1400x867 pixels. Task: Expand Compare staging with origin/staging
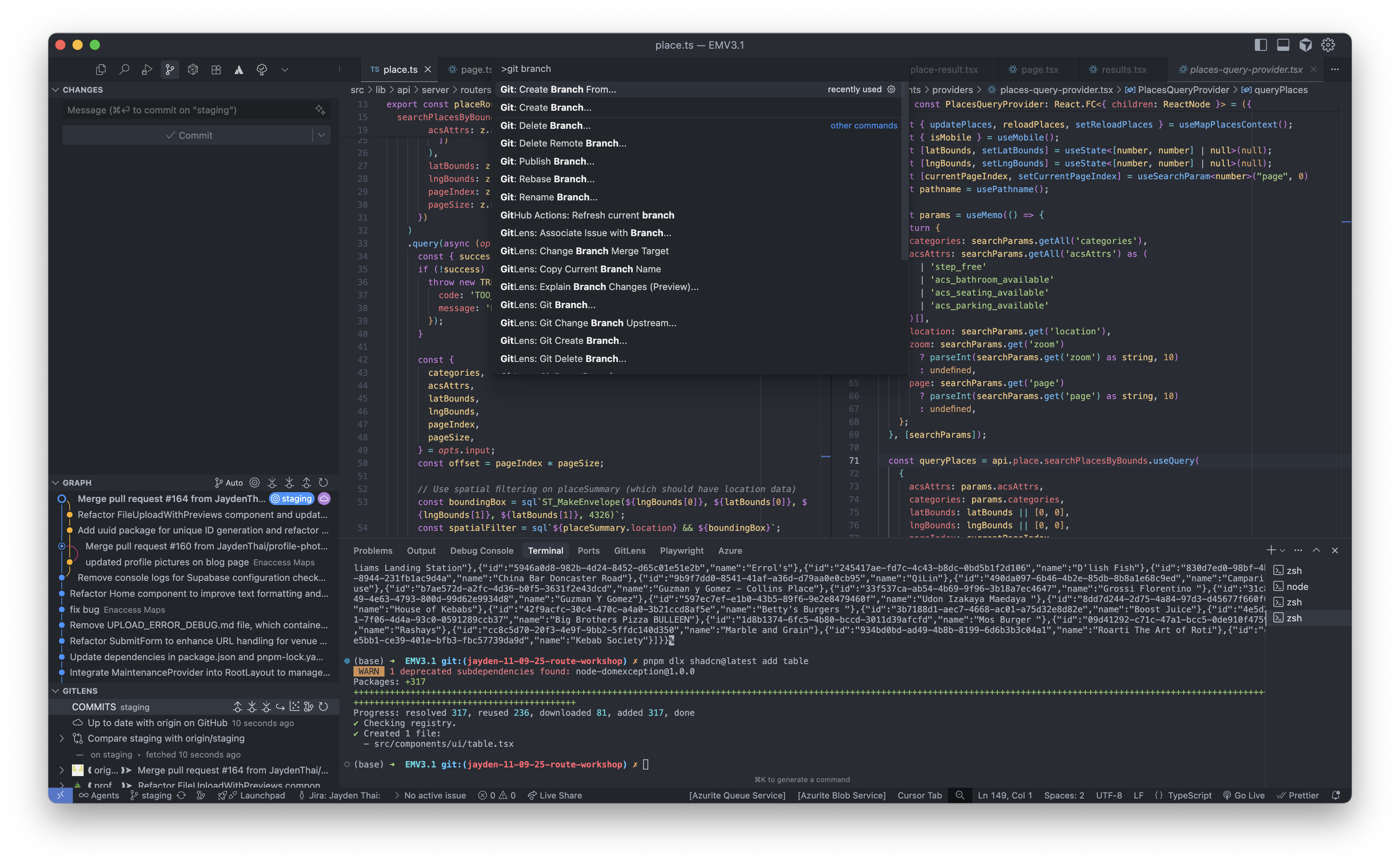pyautogui.click(x=62, y=739)
